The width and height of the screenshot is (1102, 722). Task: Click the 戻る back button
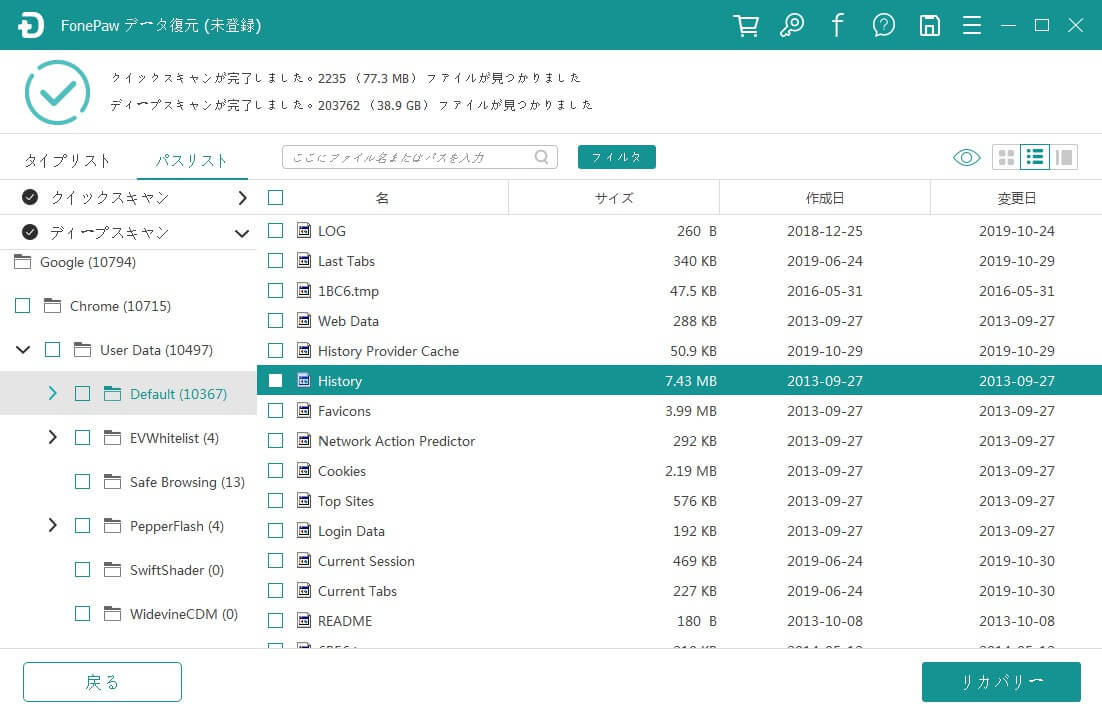pos(102,681)
